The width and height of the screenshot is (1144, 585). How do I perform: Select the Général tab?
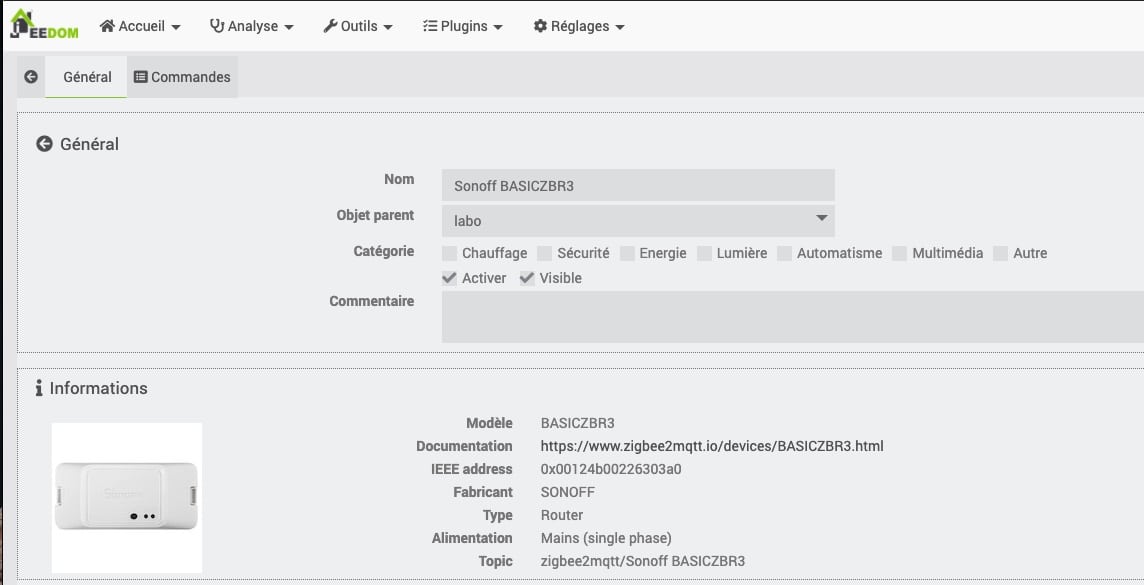(x=87, y=77)
